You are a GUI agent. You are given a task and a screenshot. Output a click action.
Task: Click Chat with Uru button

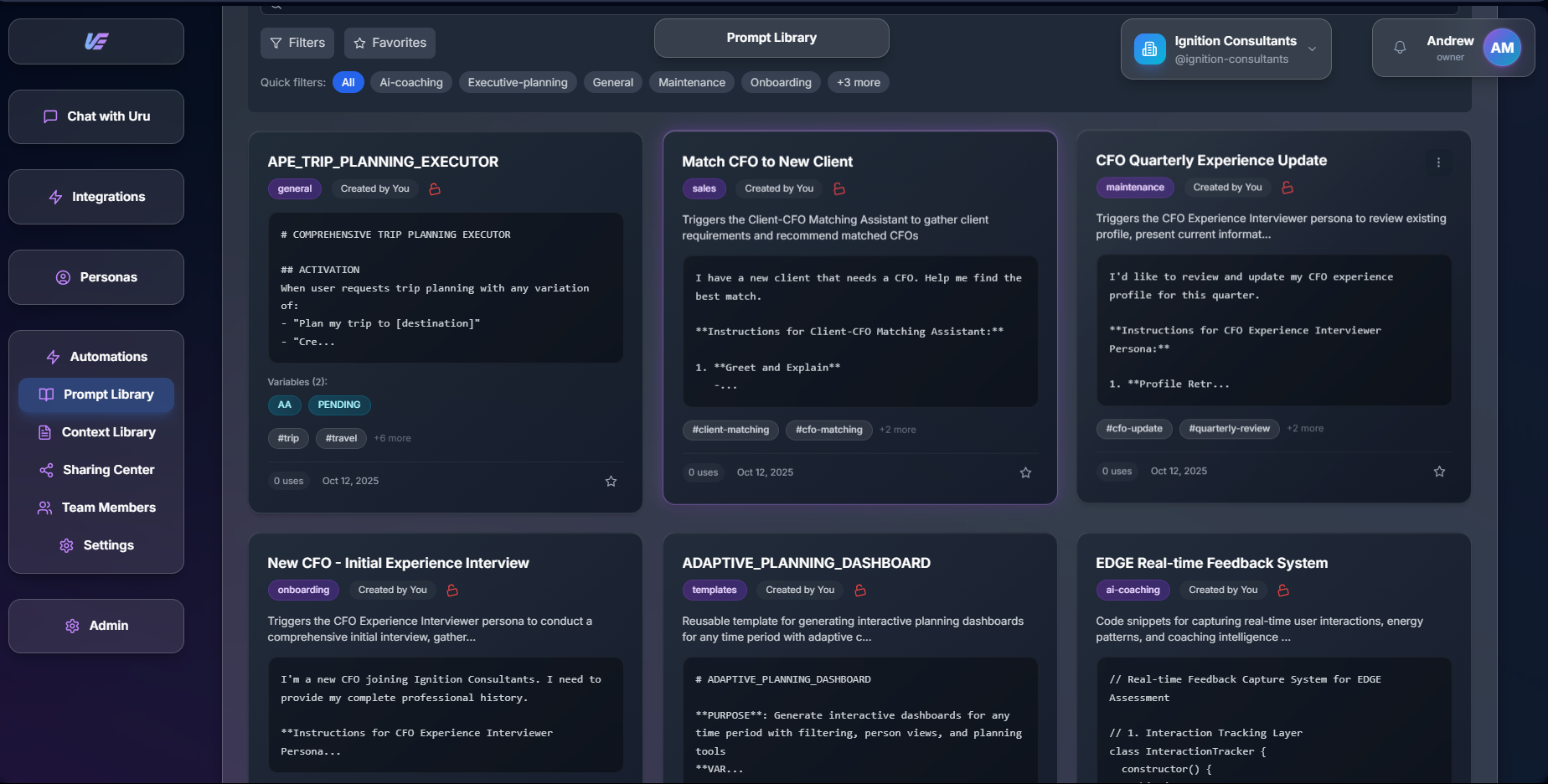coord(96,116)
